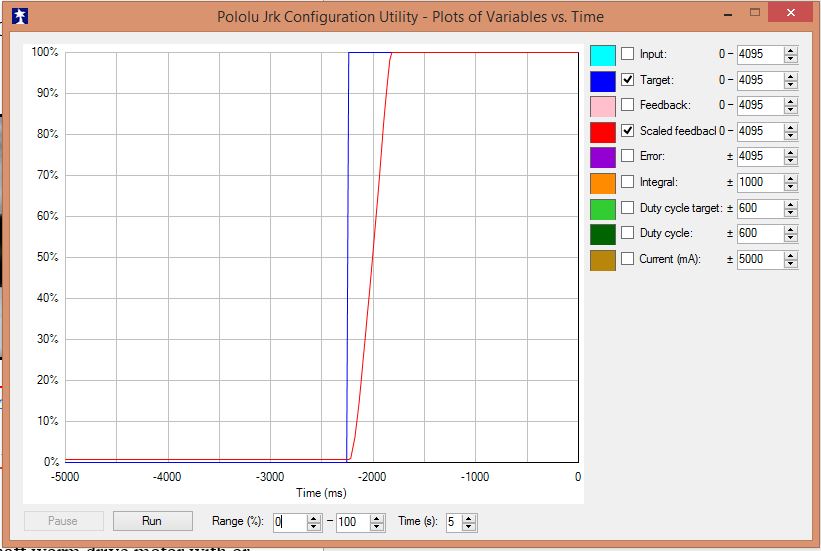The image size is (821, 551).
Task: Open the purple Error color swatch
Action: pyautogui.click(x=603, y=157)
